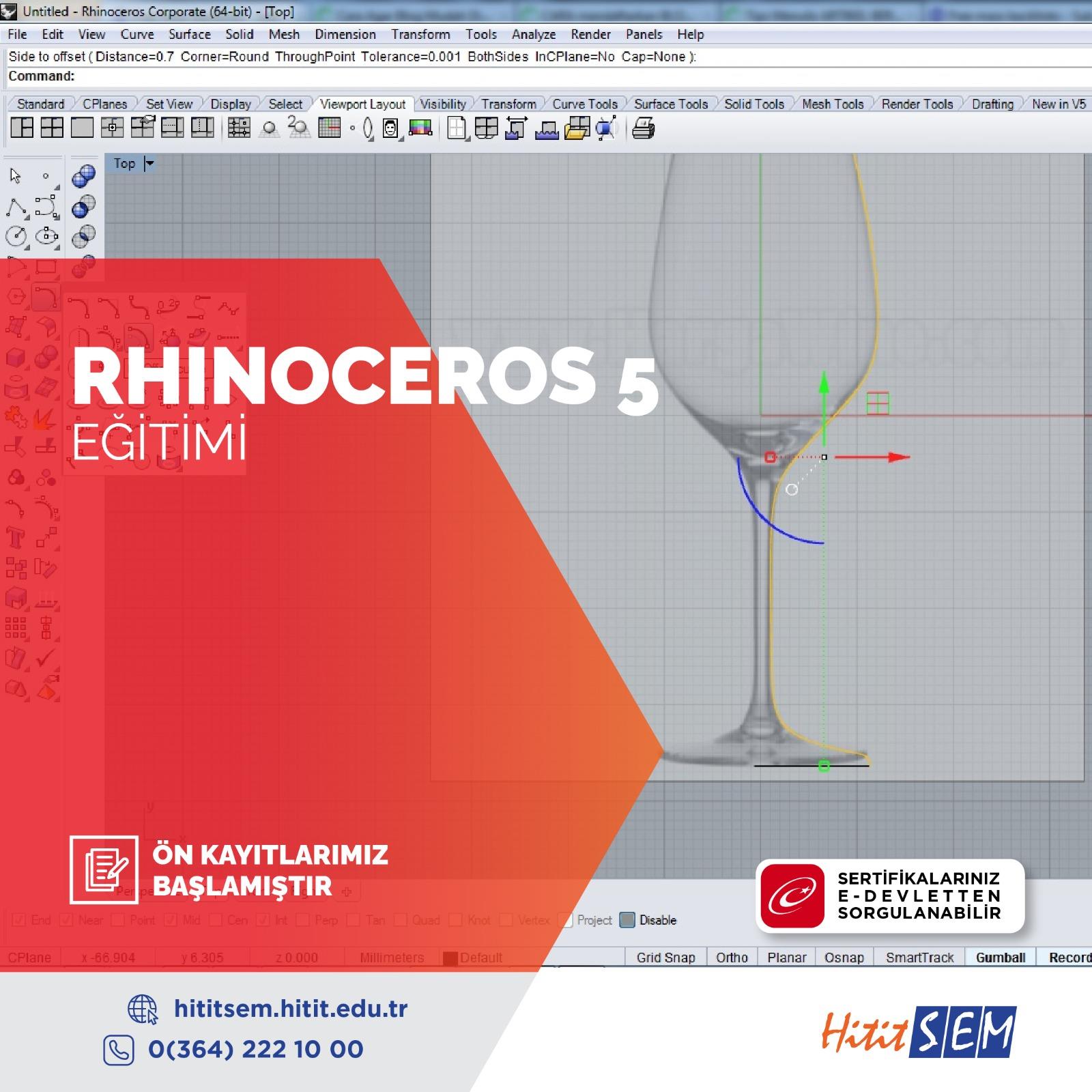Toggle Gumball in the status bar
The width and height of the screenshot is (1092, 1092).
pos(1000,958)
